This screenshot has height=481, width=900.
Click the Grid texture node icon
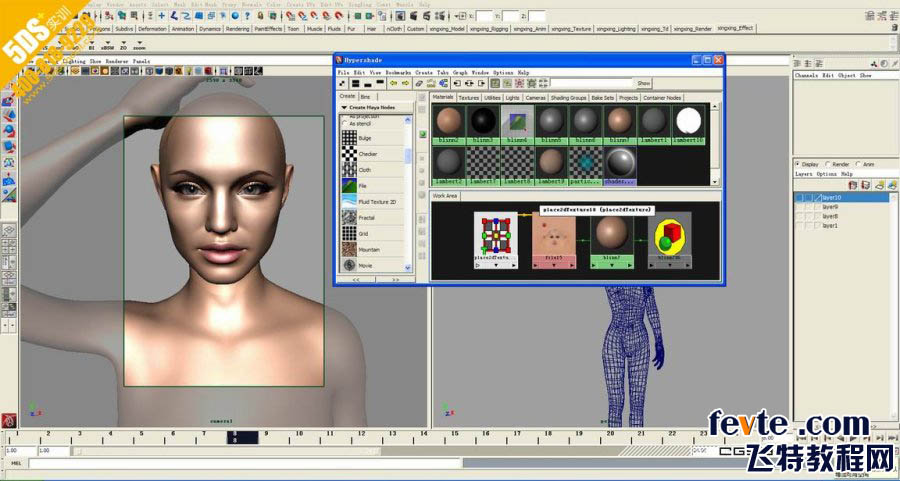click(348, 232)
